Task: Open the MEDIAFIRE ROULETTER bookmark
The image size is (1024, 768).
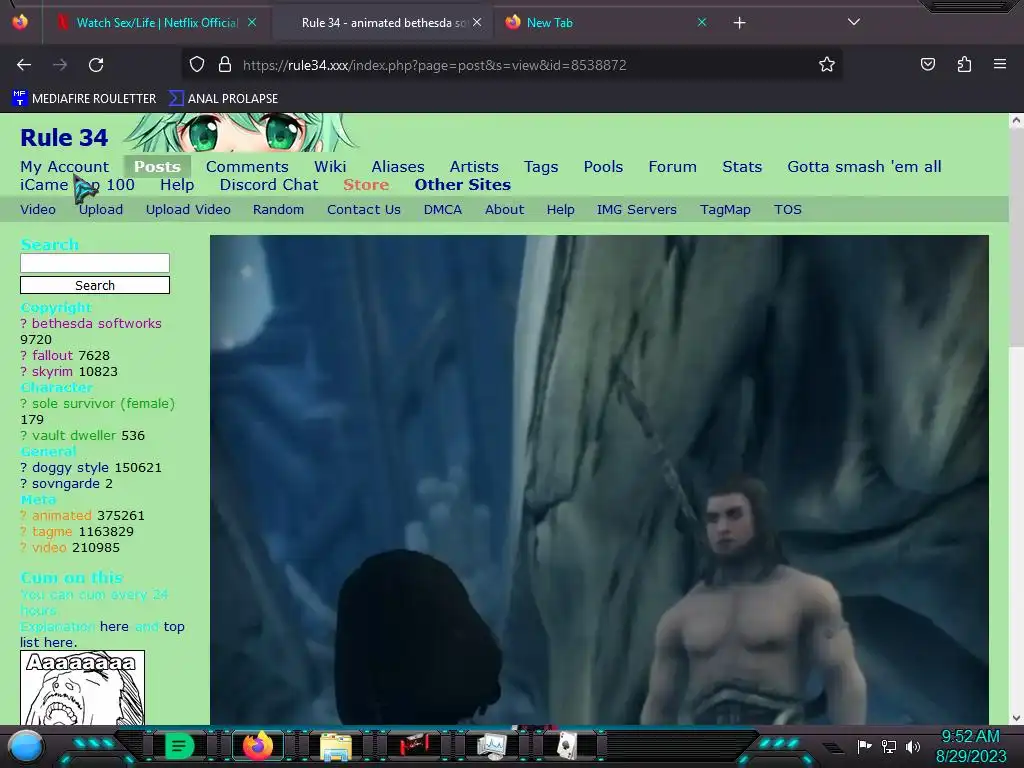Action: 84,99
